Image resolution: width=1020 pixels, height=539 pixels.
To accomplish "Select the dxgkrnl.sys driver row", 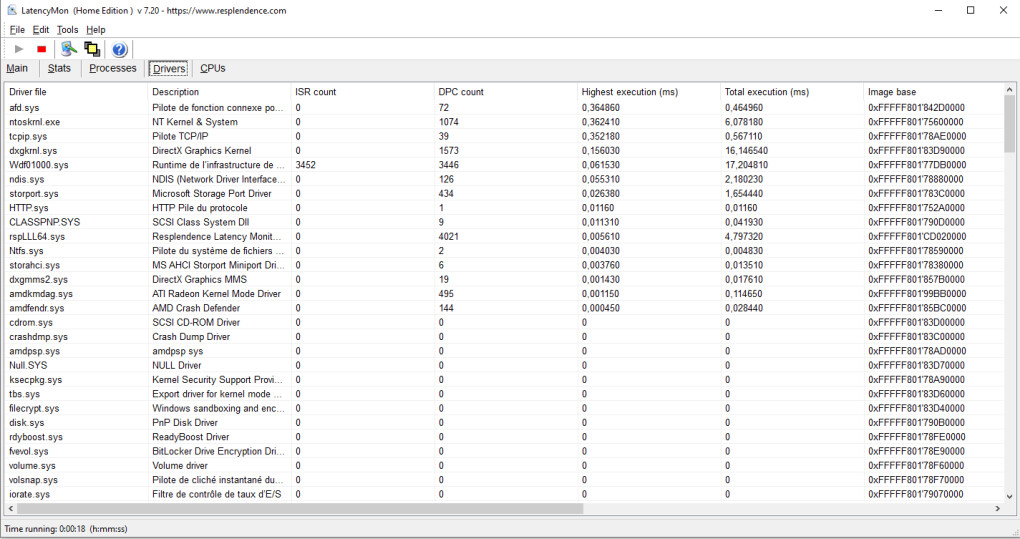I will pos(504,151).
